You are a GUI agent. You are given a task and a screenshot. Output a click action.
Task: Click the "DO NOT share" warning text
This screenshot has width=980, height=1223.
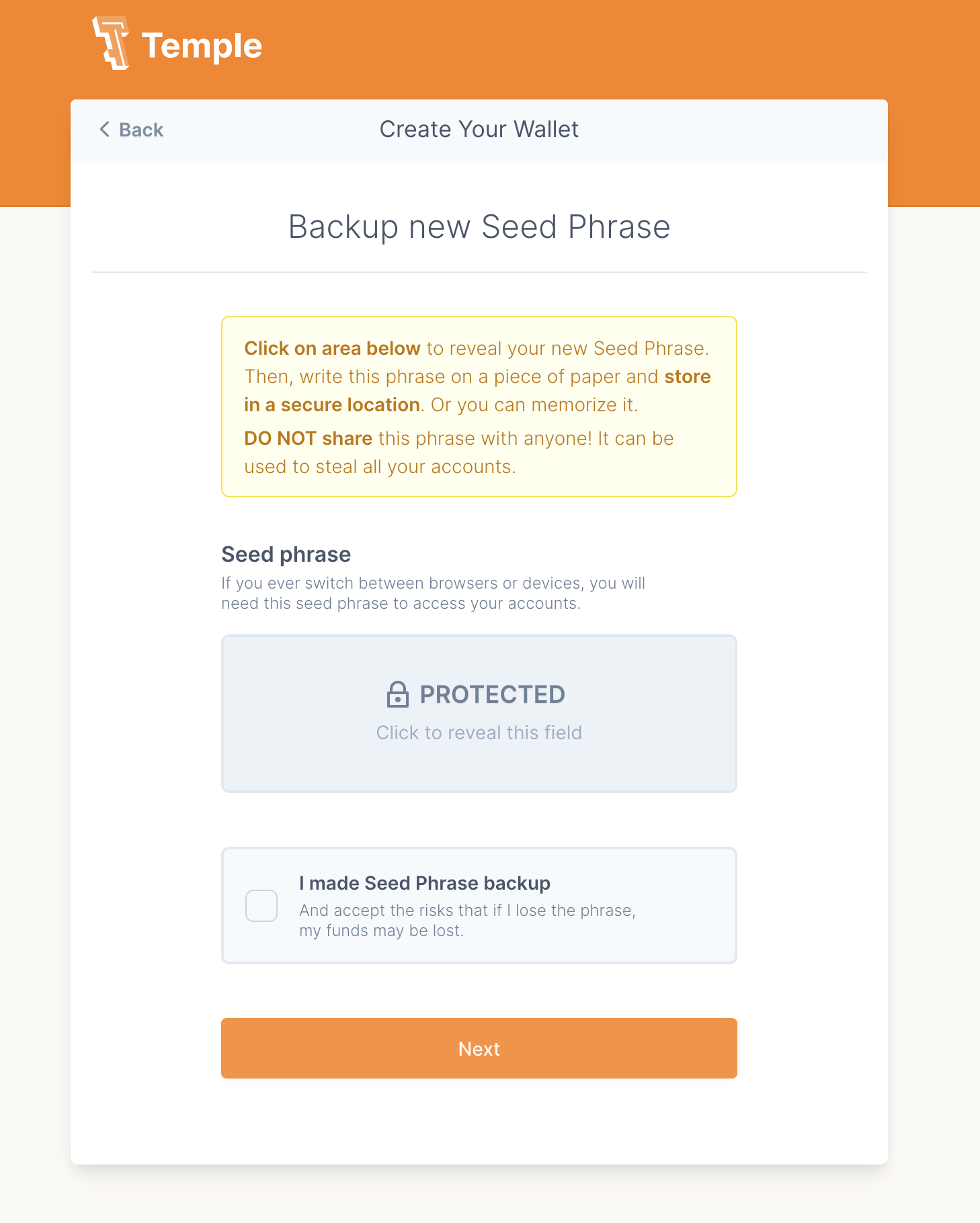point(308,438)
